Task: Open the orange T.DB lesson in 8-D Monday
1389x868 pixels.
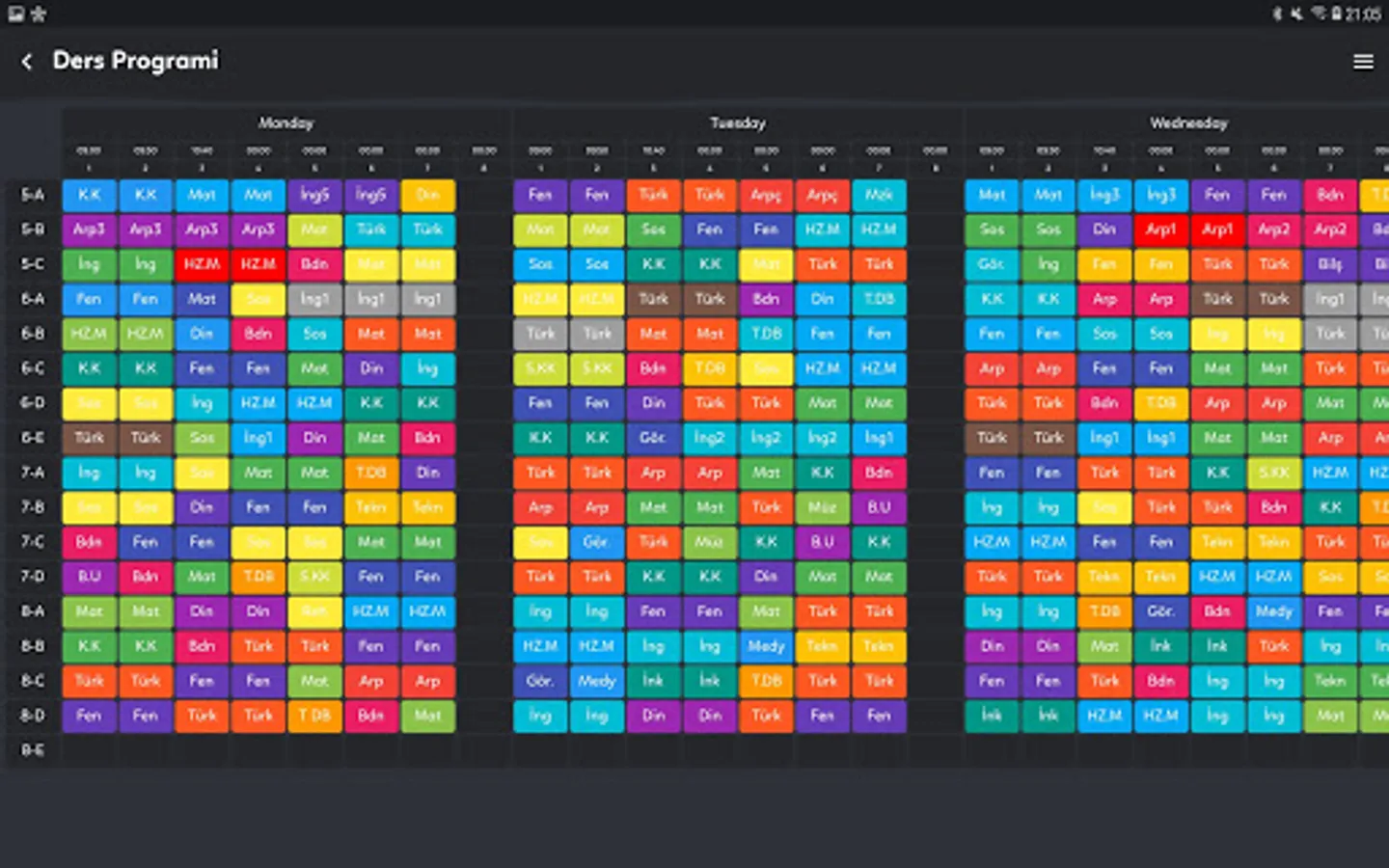Action: point(314,716)
